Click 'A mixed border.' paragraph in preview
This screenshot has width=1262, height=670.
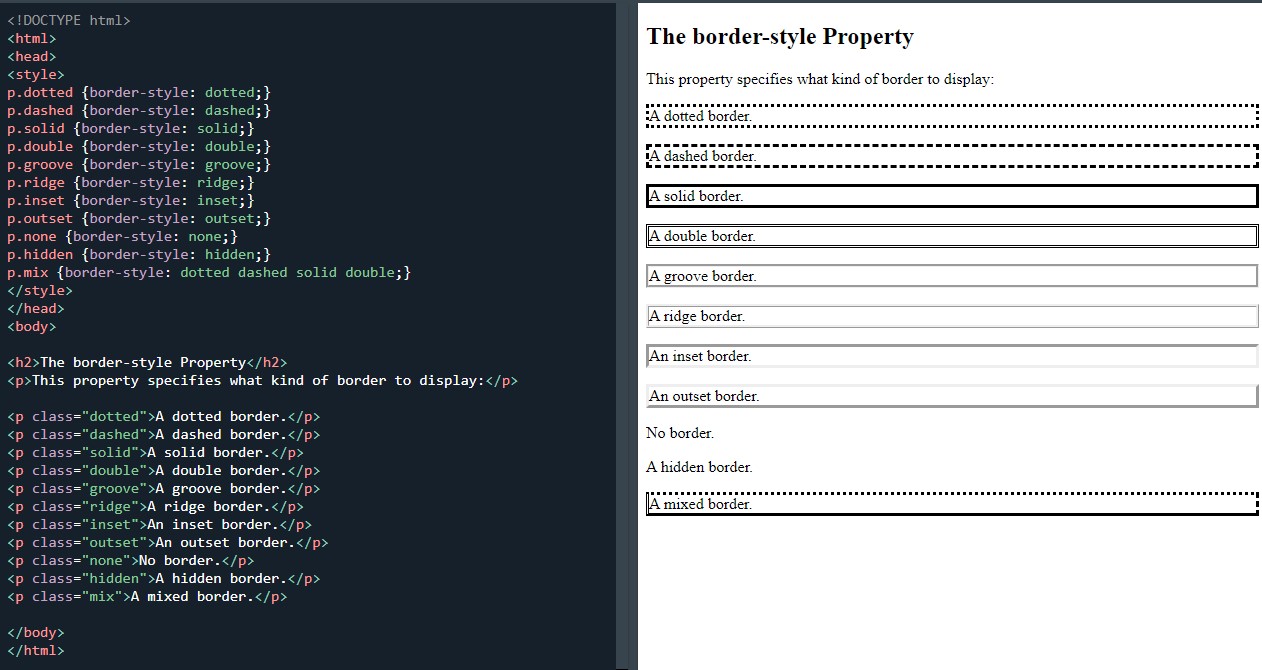click(x=952, y=504)
